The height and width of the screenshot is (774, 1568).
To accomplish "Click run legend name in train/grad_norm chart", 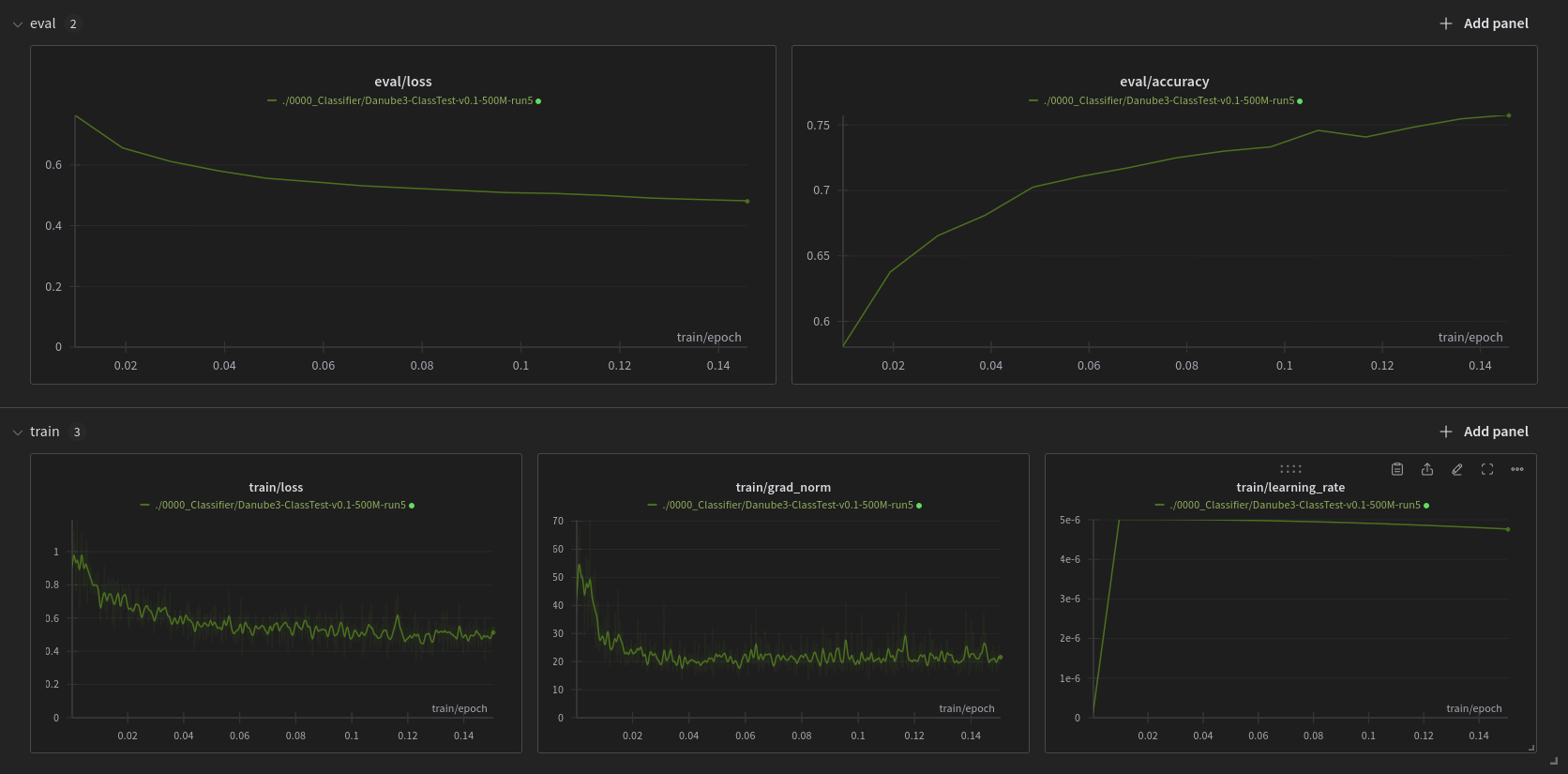I will point(789,505).
